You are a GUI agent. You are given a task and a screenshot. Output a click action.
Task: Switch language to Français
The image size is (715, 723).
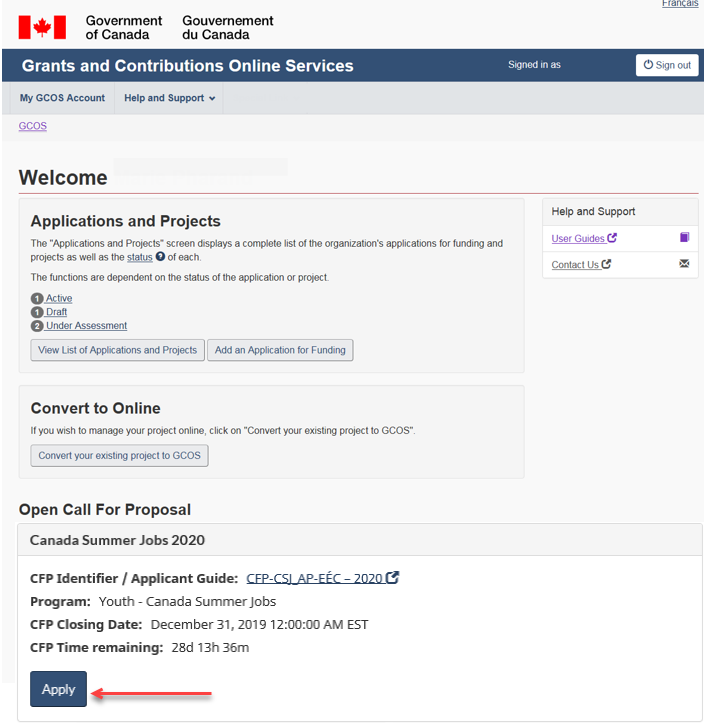pos(680,5)
